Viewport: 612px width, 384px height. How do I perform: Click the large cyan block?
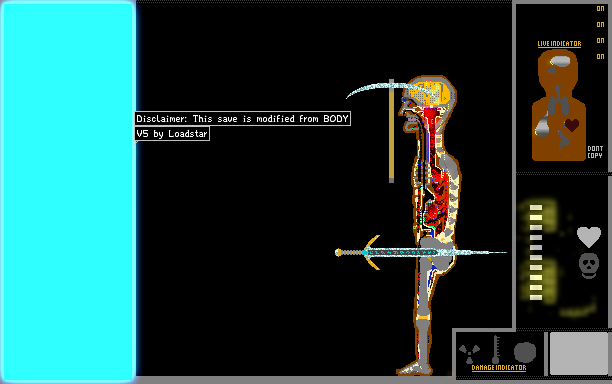(x=69, y=191)
